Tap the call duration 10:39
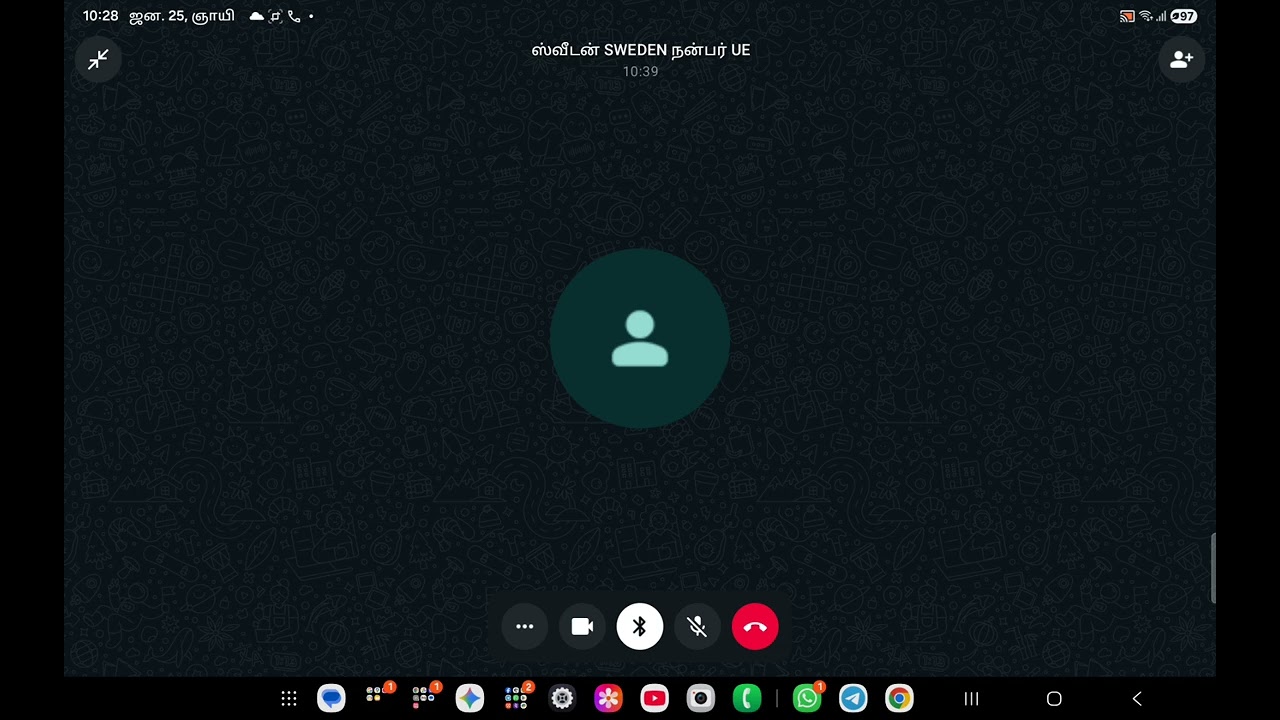The image size is (1280, 720). point(640,72)
